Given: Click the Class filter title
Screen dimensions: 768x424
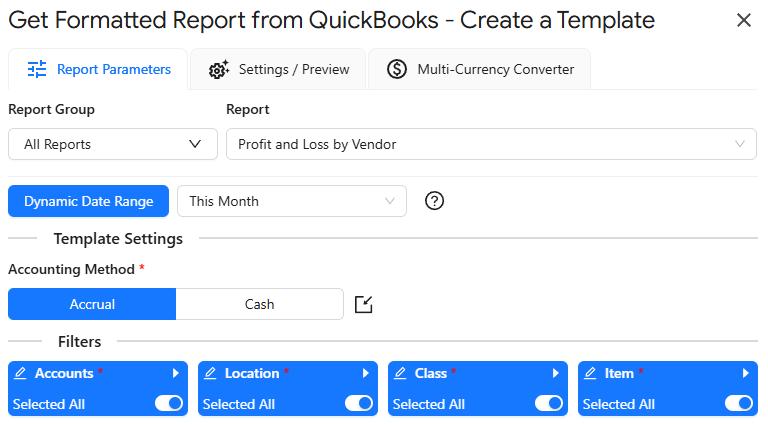Looking at the screenshot, I should [x=431, y=373].
